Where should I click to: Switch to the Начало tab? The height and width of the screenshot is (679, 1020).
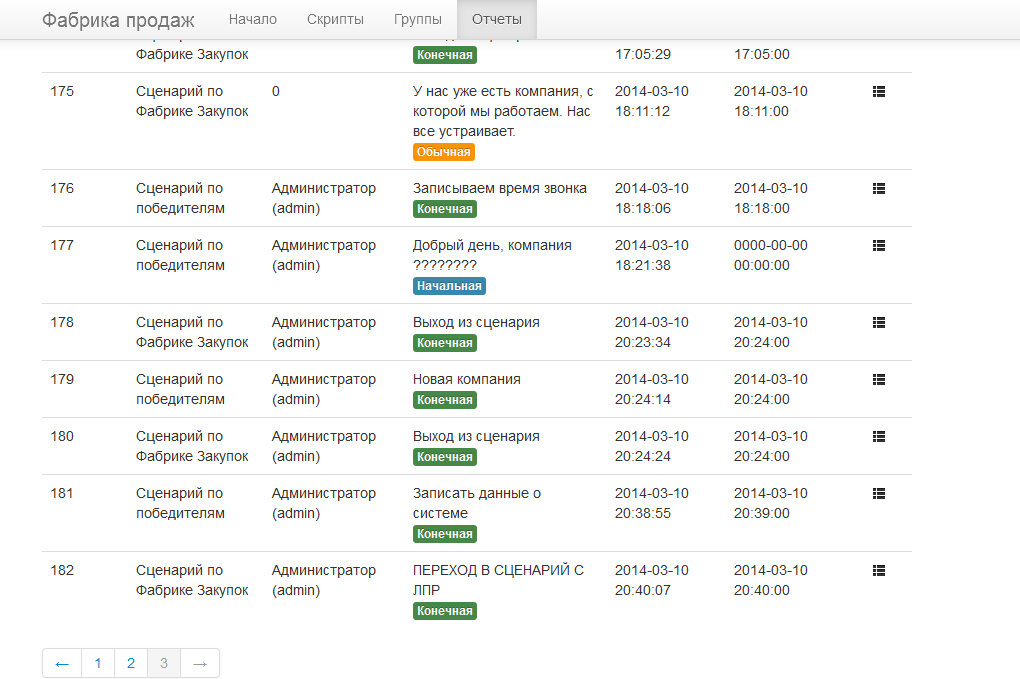tap(252, 20)
